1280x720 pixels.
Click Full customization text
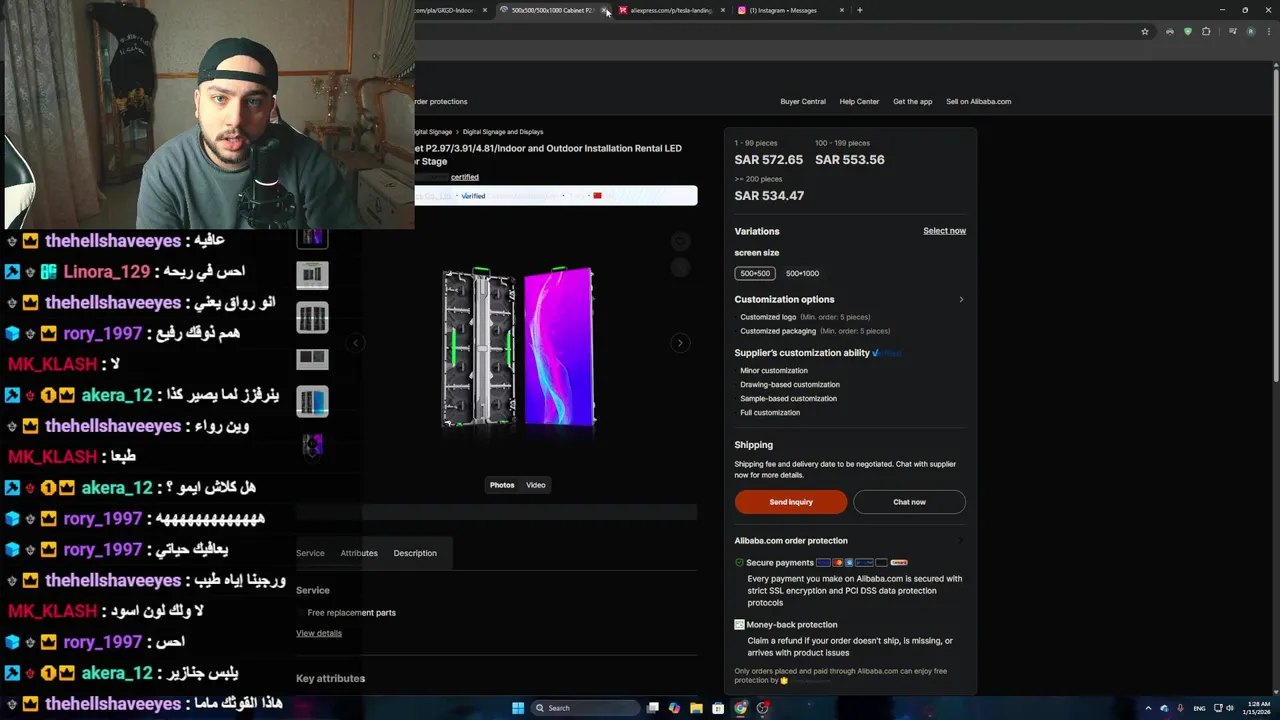[x=770, y=412]
